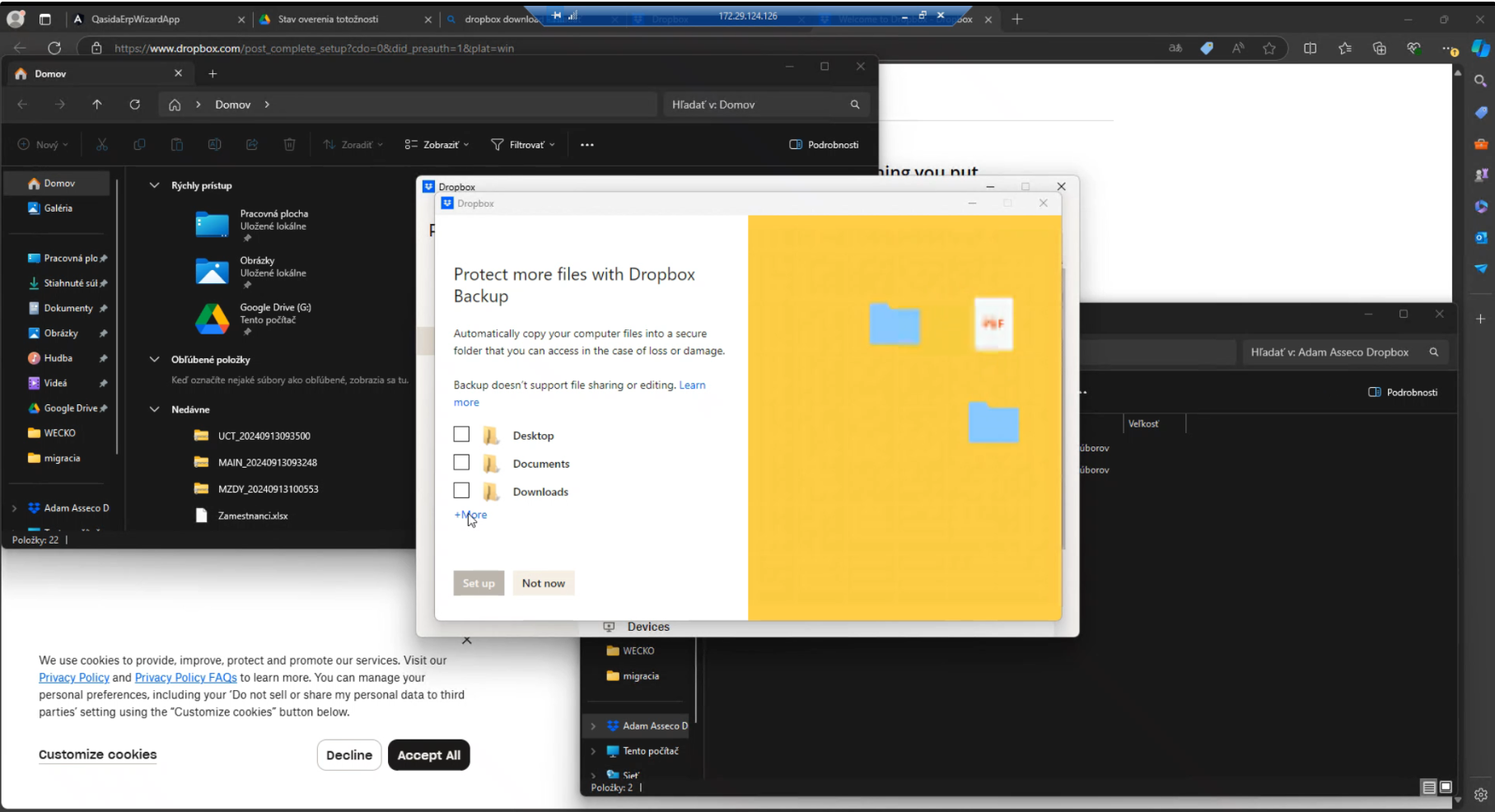Accept All cookies
Viewport: 1495px width, 812px height.
(x=429, y=755)
